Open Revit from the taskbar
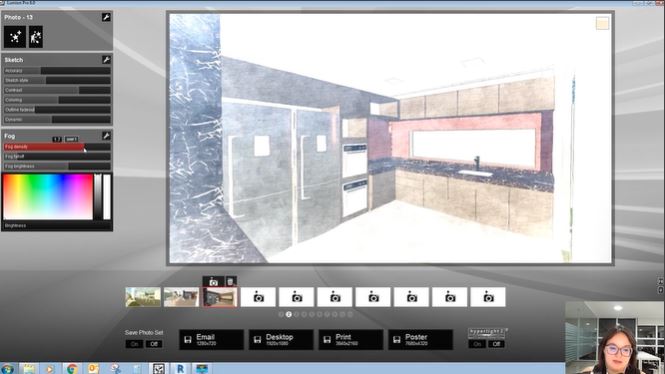 [x=180, y=368]
